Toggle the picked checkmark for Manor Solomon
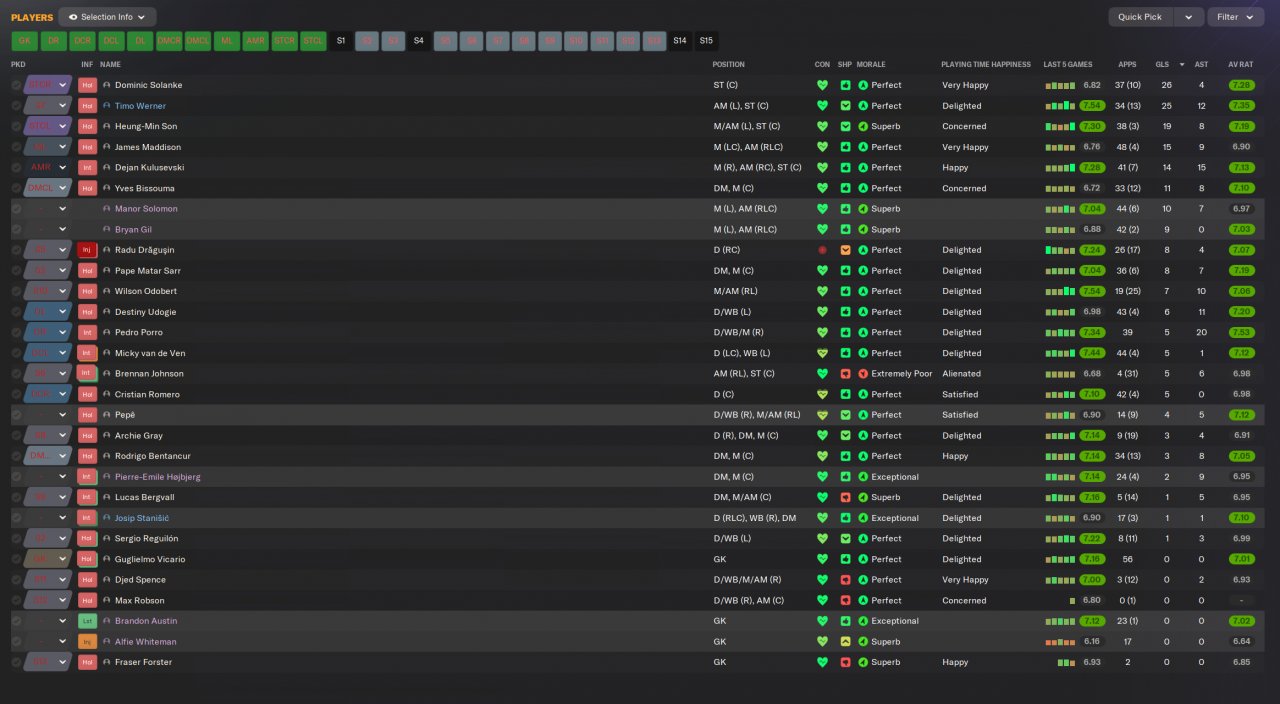Screen dimensions: 1280x704 pos(16,209)
